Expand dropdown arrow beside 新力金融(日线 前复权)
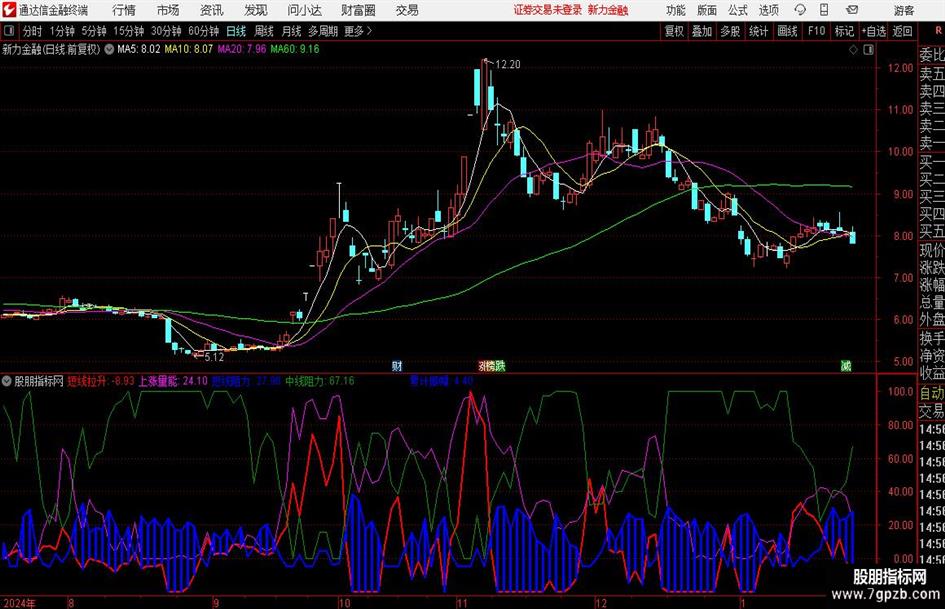 [109, 49]
